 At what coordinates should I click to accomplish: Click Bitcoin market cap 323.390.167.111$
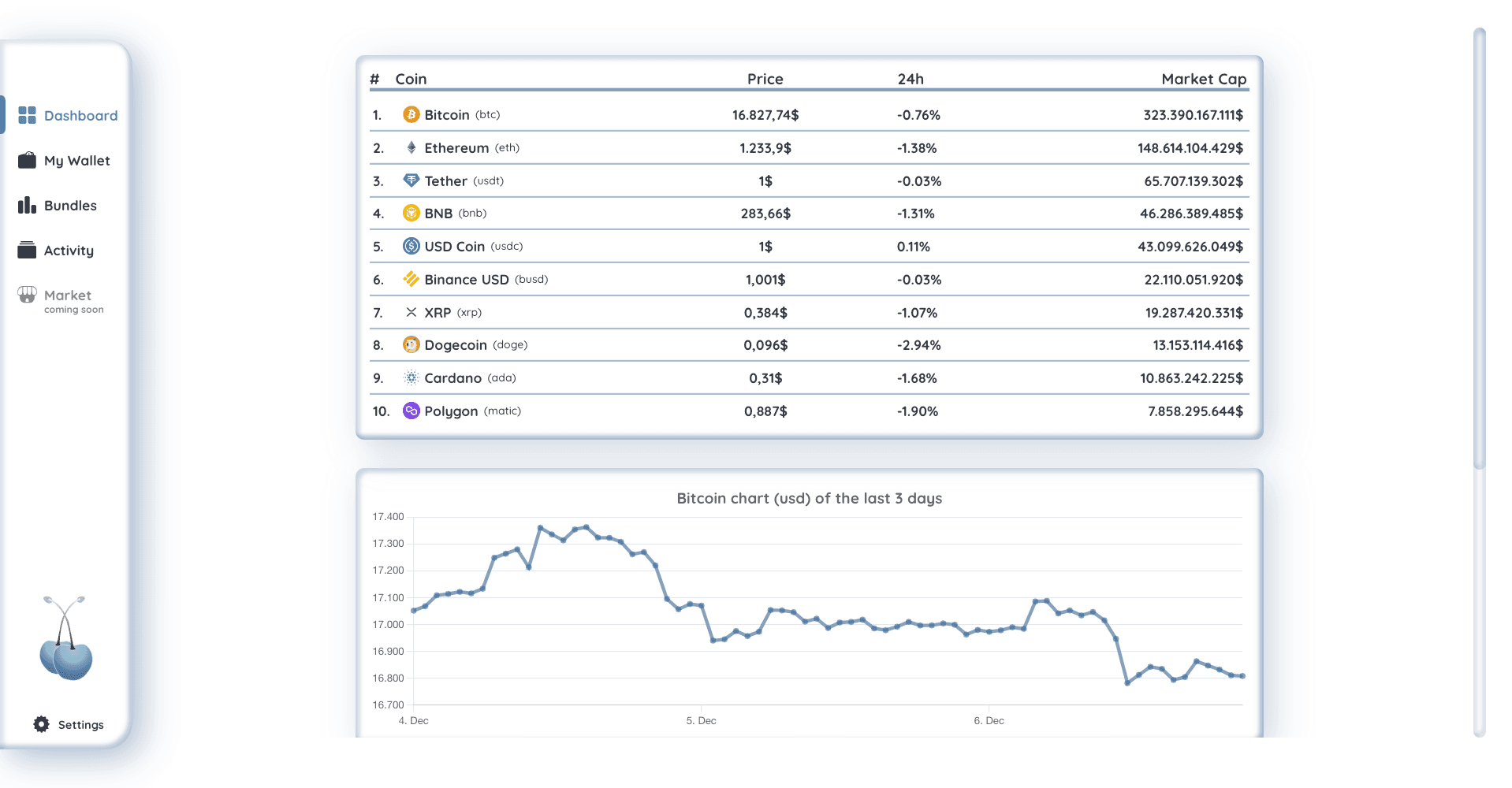click(x=1193, y=115)
